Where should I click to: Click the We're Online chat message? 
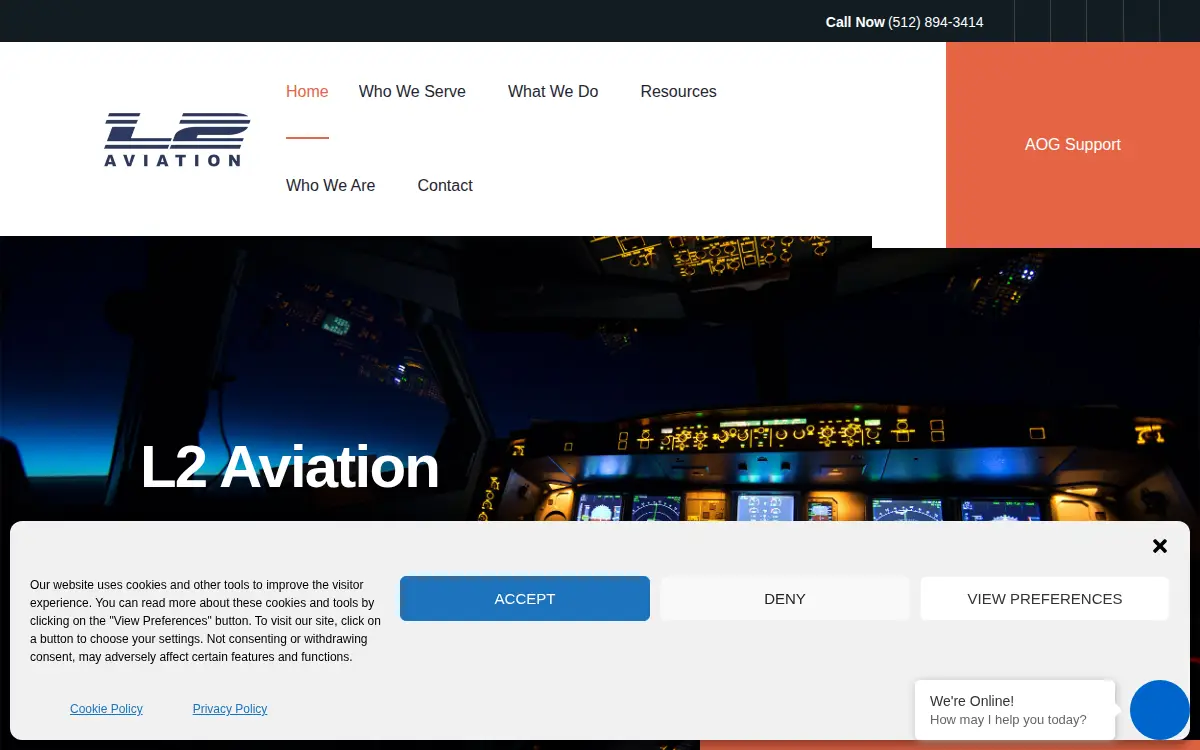[1015, 710]
